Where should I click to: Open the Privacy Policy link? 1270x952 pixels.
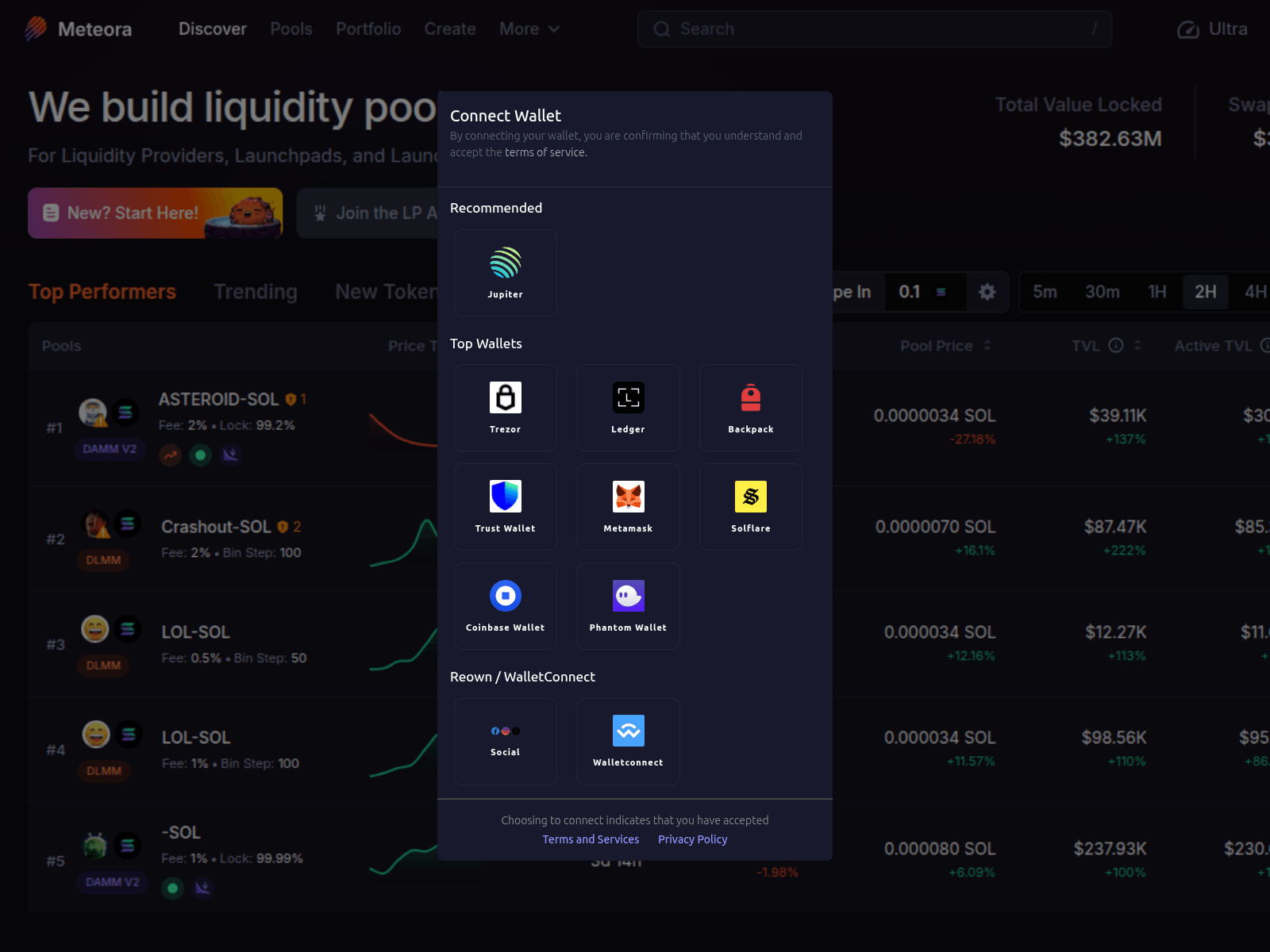[x=693, y=839]
